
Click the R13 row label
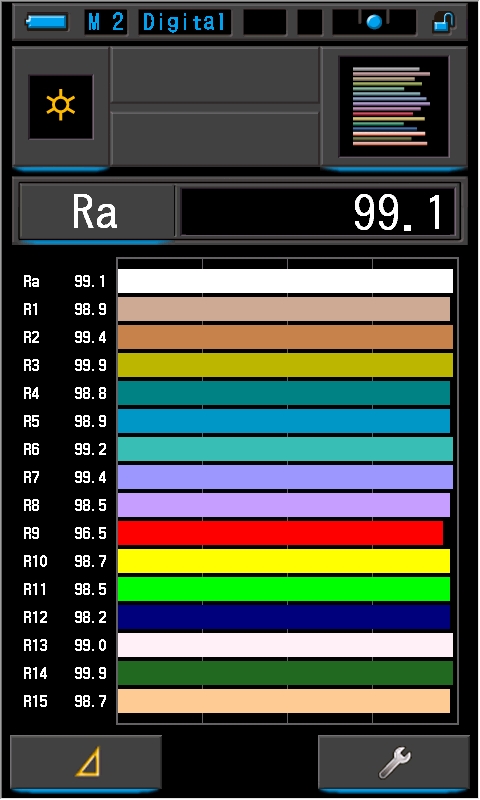[x=35, y=645]
